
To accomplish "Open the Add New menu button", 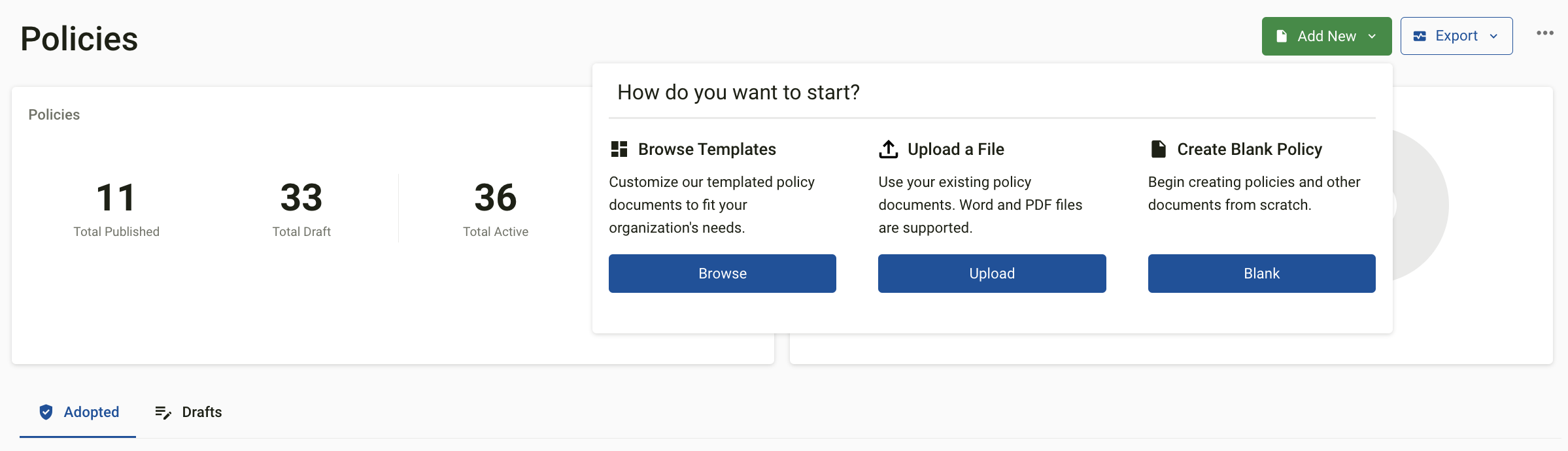I will 1327,36.
